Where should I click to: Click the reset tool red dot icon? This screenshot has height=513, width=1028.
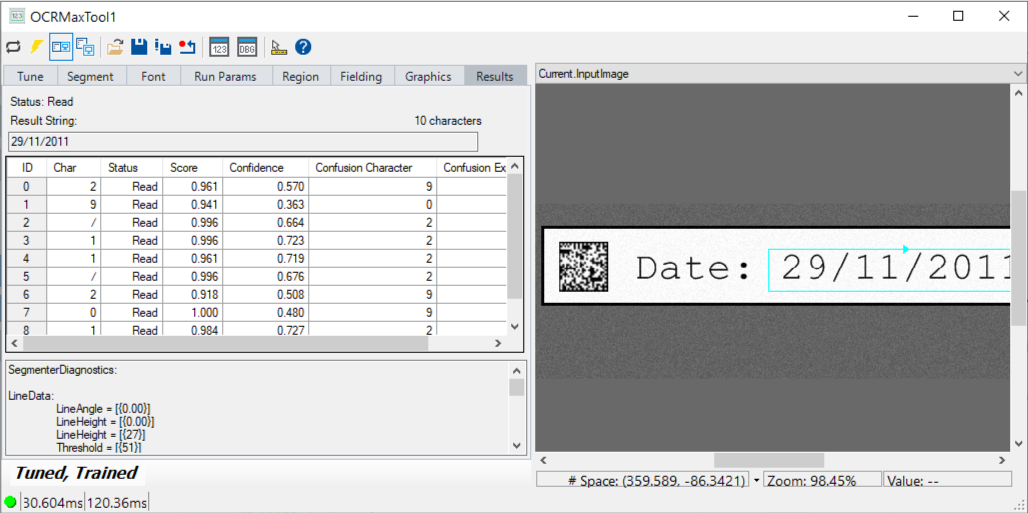point(187,47)
